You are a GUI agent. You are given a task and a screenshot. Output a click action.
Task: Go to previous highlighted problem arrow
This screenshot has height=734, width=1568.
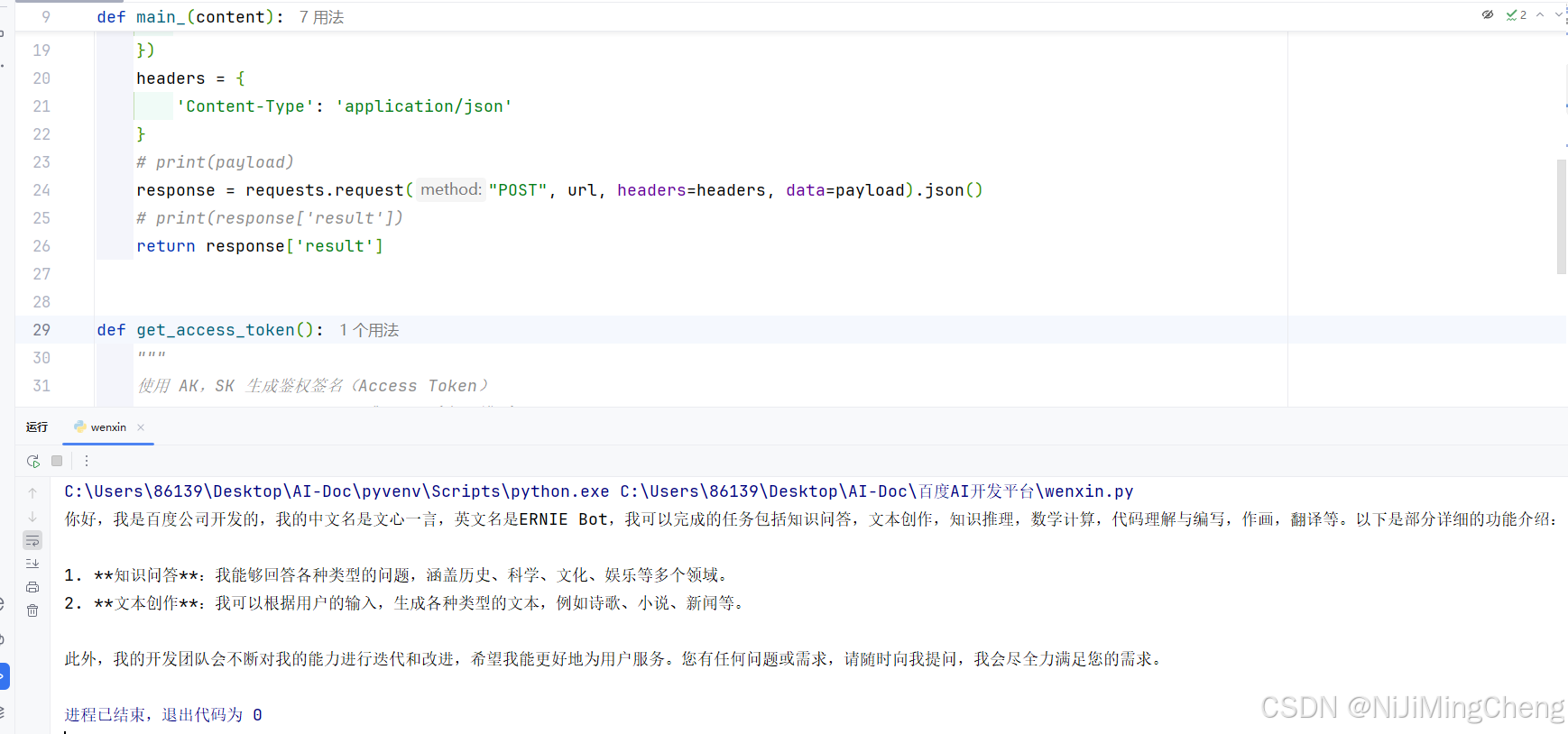tap(1540, 14)
